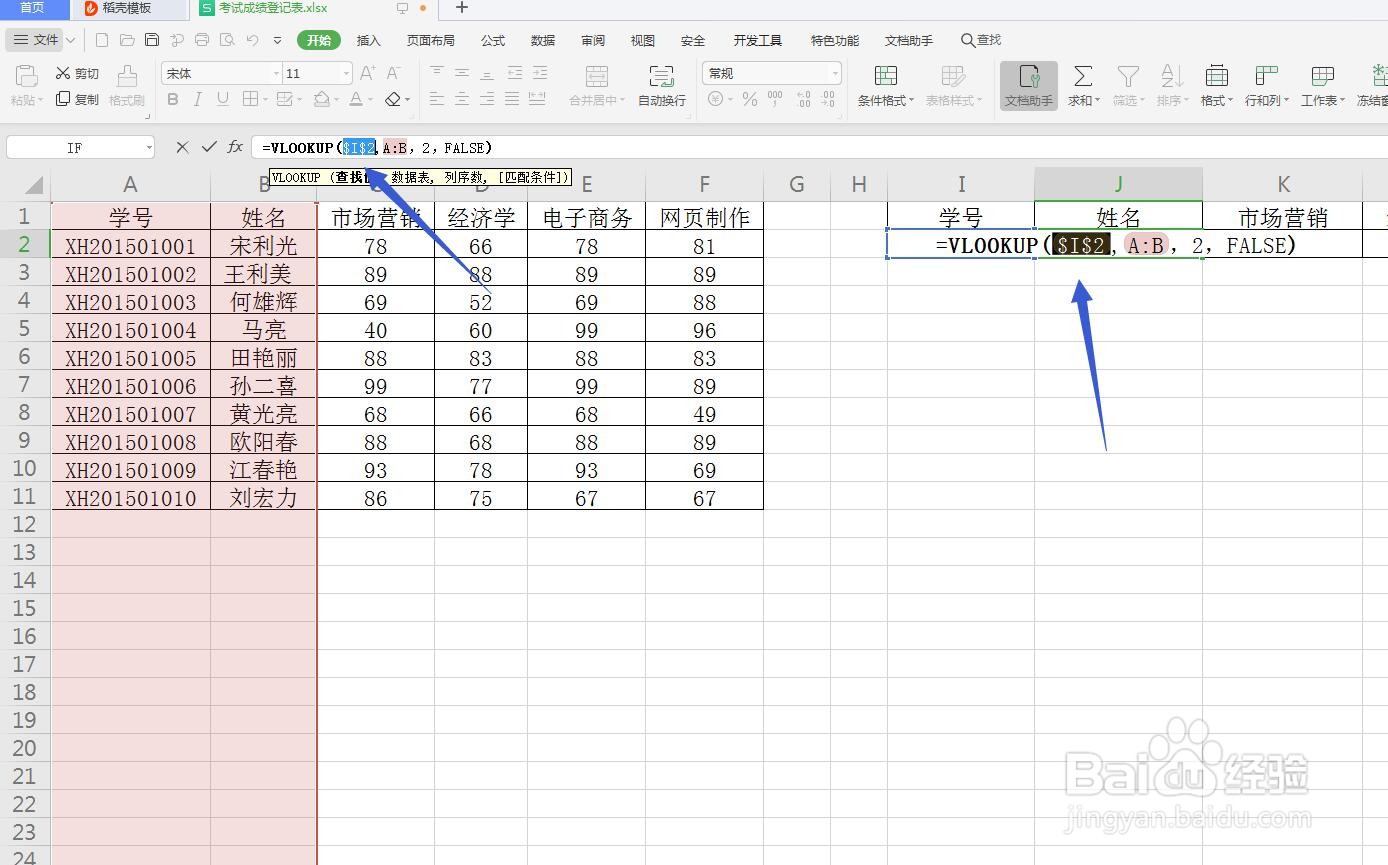Toggle vertical middle alignment icon
The height and width of the screenshot is (865, 1388).
(x=462, y=73)
